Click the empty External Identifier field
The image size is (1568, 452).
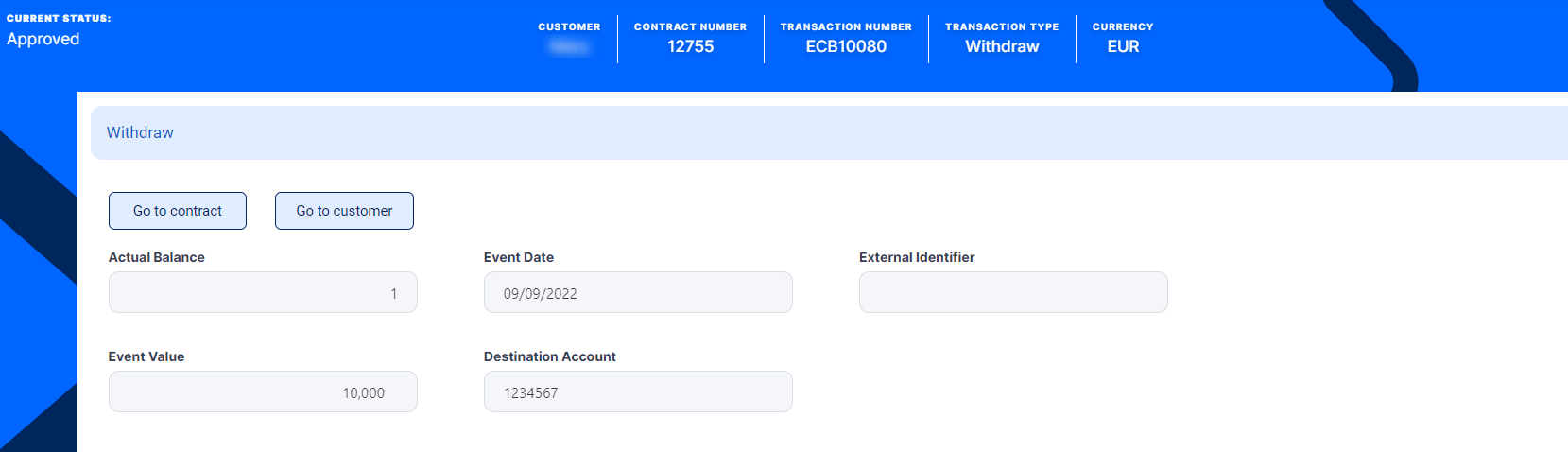1013,293
